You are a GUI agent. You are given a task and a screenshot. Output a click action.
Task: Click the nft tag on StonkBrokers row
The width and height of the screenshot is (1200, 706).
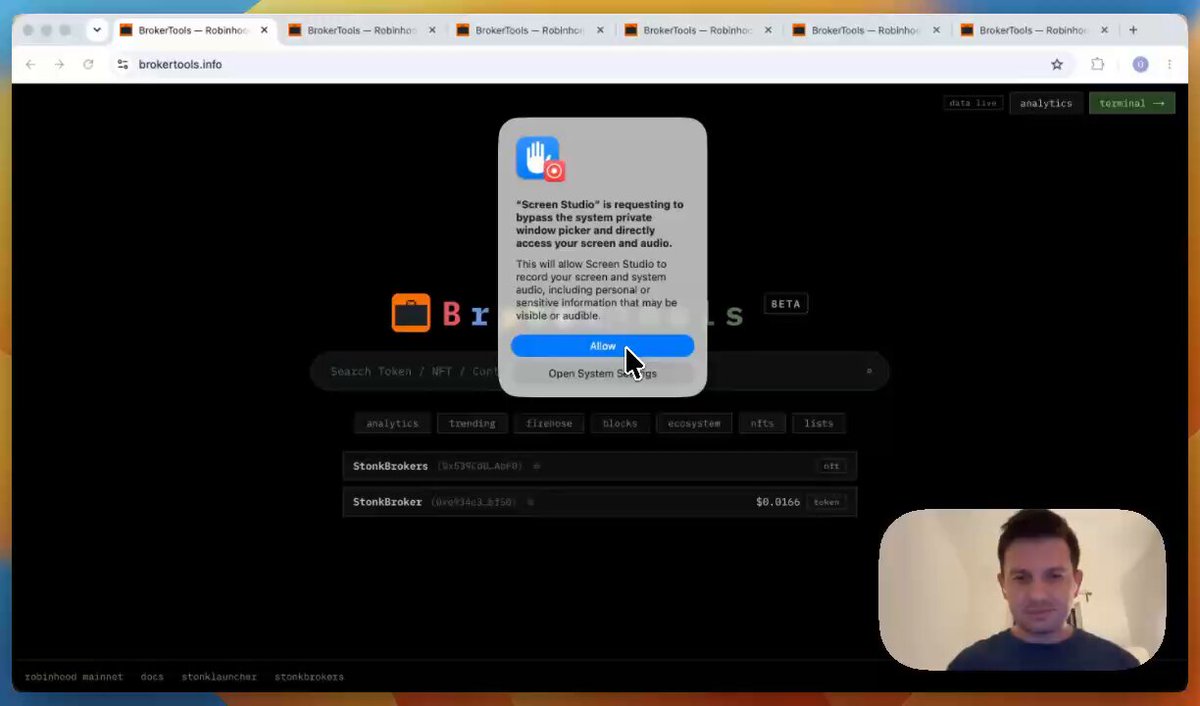point(831,466)
